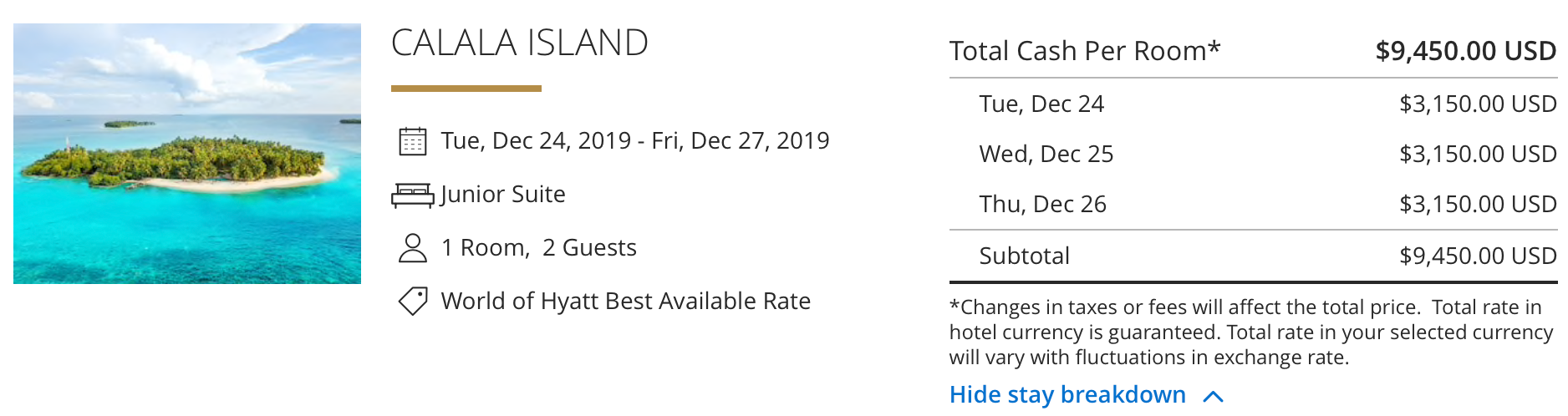Click the gold bar under hotel name
1568x416 pixels.
[466, 89]
